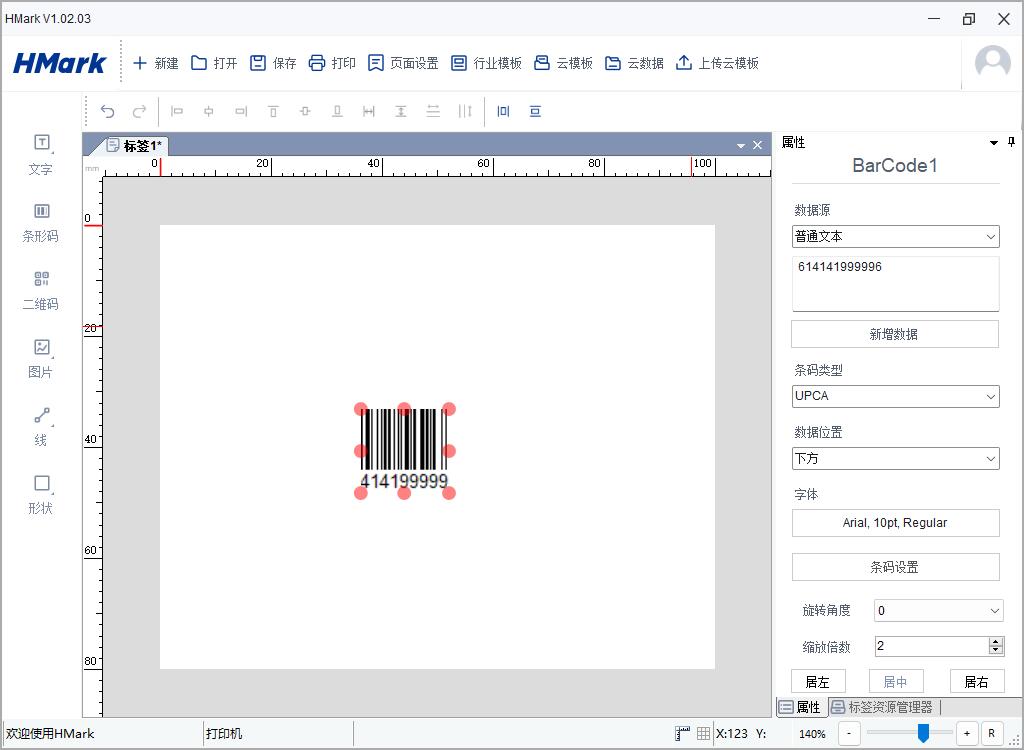This screenshot has width=1024, height=750.
Task: Open the 条码类型 UPCA dropdown
Action: click(x=895, y=396)
